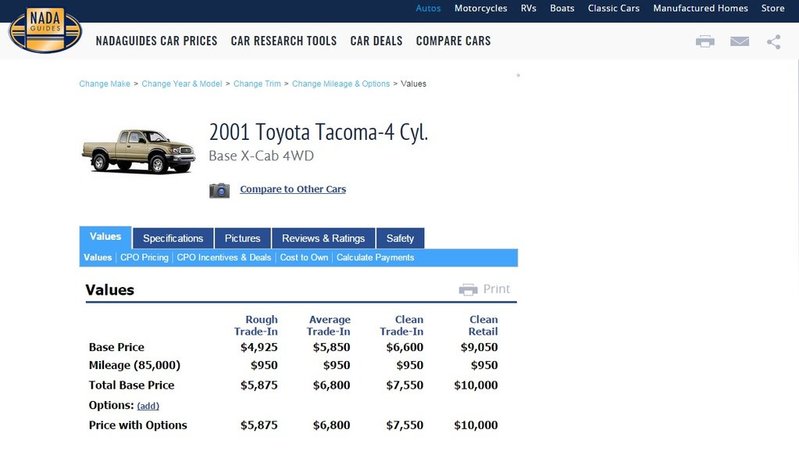Click the NADA Guides logo
799x455 pixels.
pos(45,30)
